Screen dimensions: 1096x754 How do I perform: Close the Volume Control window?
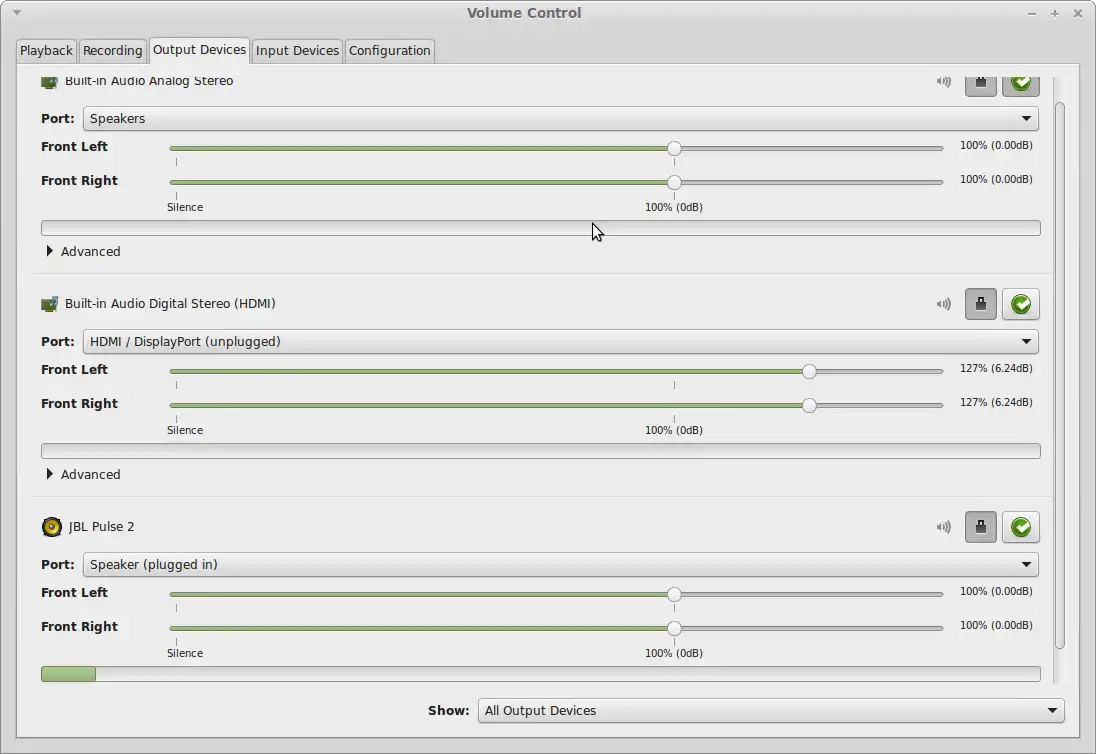tap(1078, 13)
